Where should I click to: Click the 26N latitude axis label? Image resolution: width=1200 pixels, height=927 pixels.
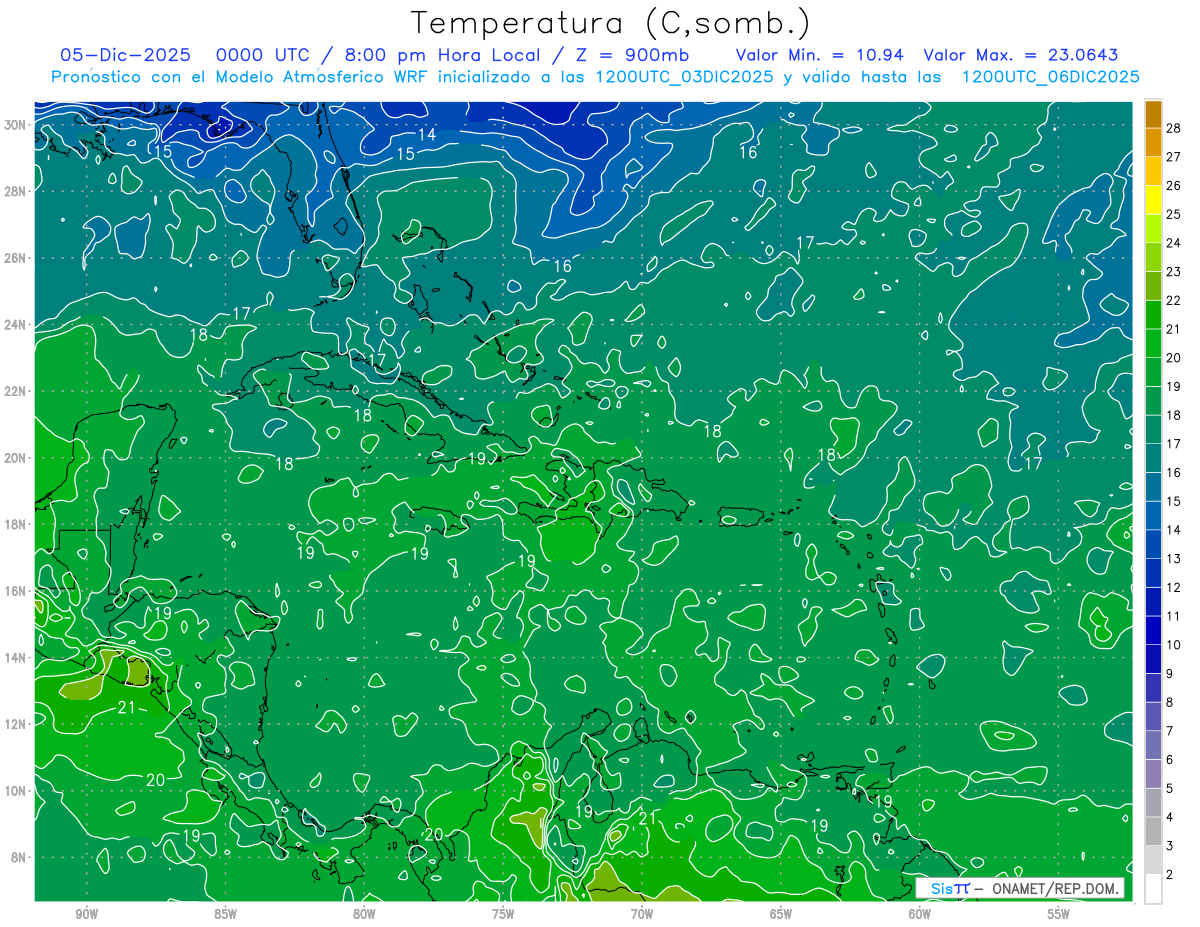point(17,257)
